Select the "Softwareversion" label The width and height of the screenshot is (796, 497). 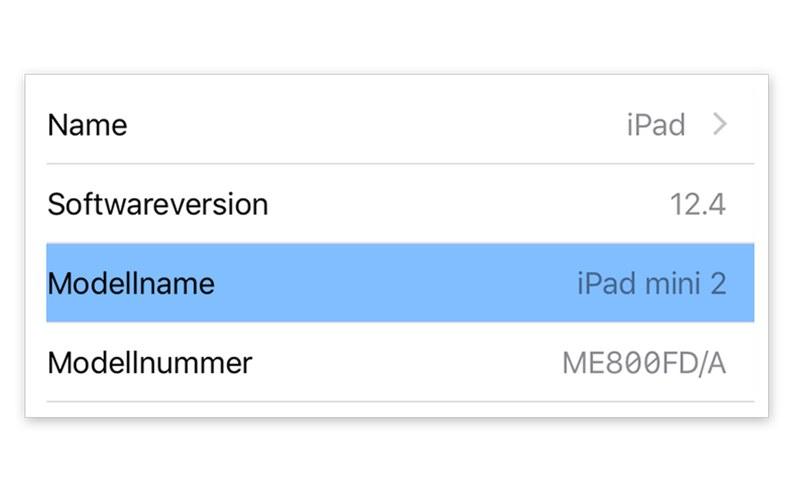coord(158,205)
